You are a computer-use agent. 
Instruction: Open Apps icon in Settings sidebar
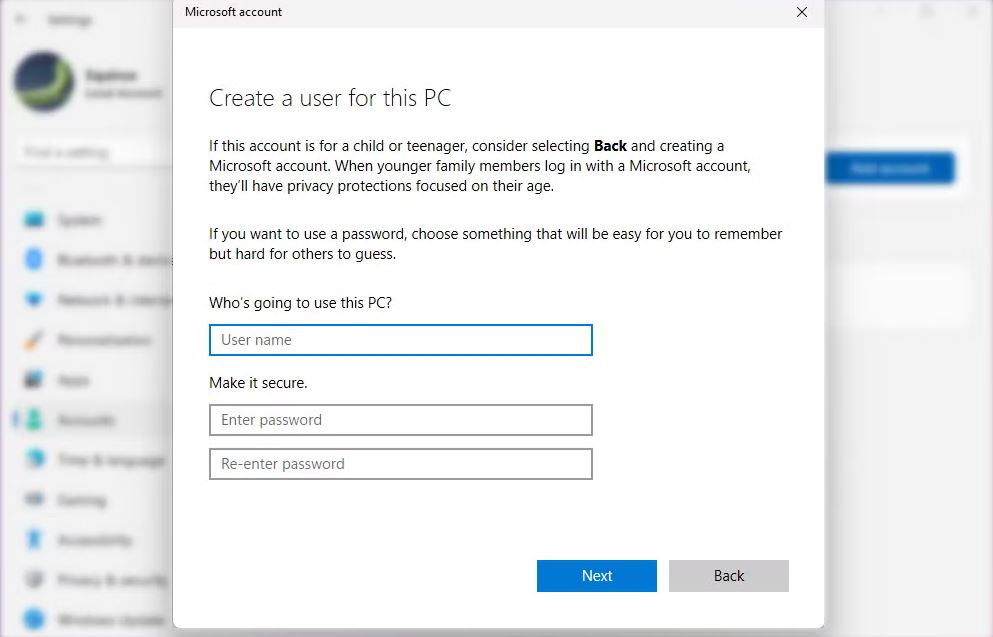click(34, 380)
